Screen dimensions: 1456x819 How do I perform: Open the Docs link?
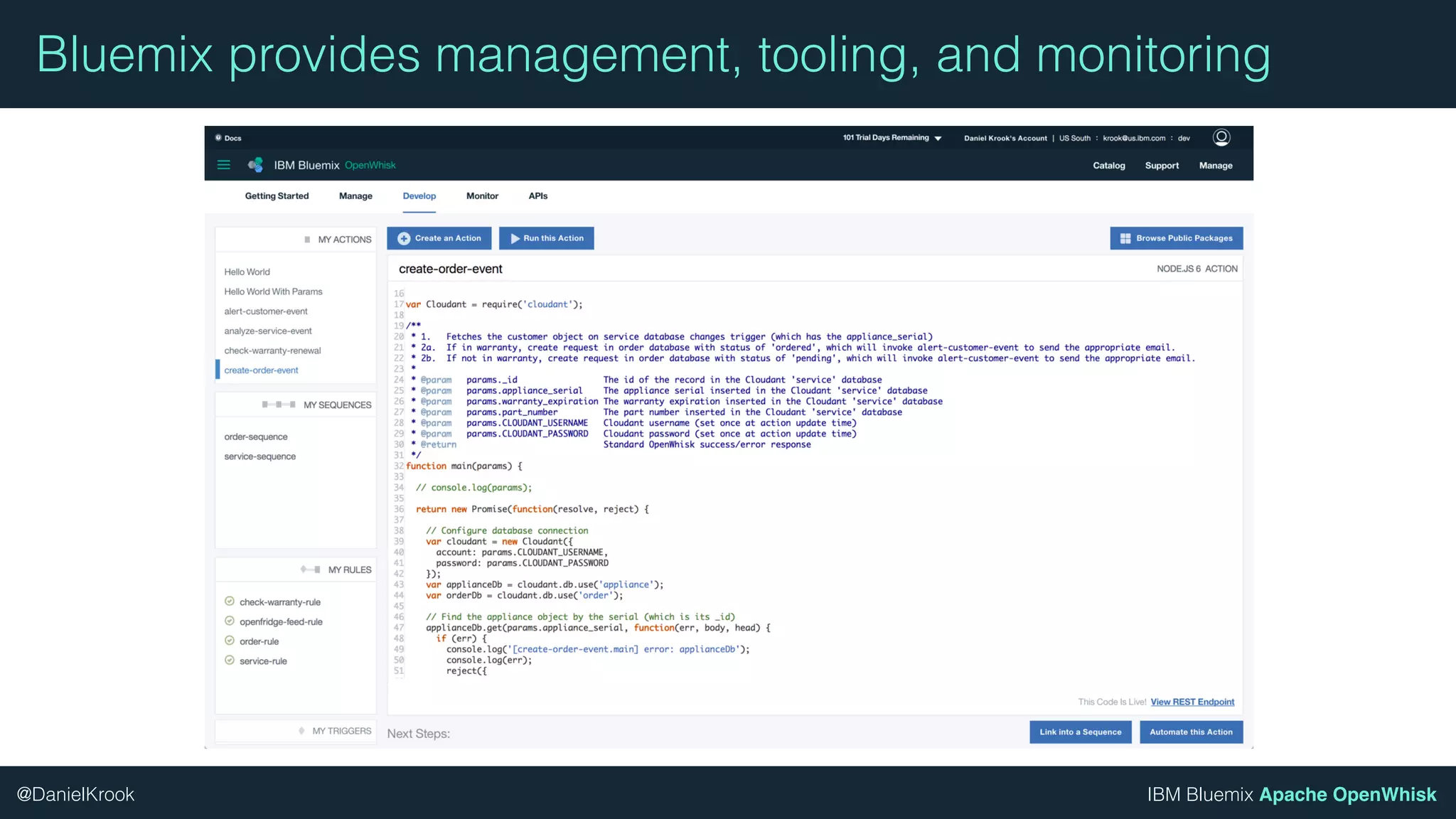point(232,138)
